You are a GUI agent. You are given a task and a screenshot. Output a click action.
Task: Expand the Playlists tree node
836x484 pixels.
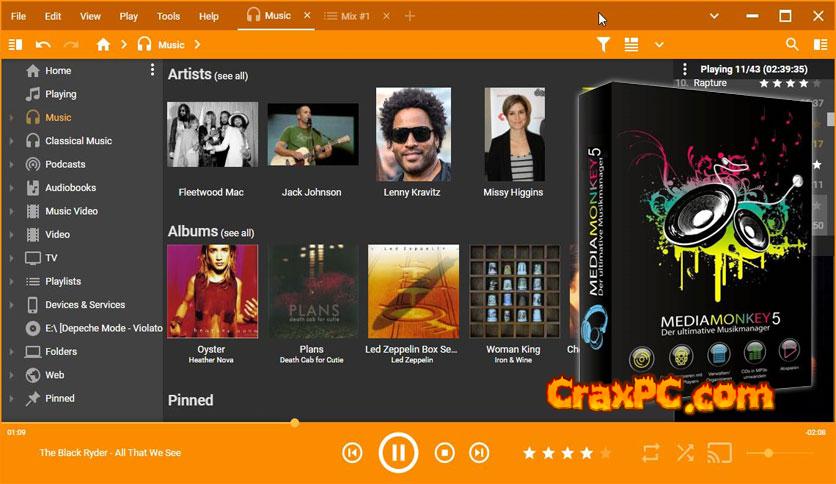(11, 281)
